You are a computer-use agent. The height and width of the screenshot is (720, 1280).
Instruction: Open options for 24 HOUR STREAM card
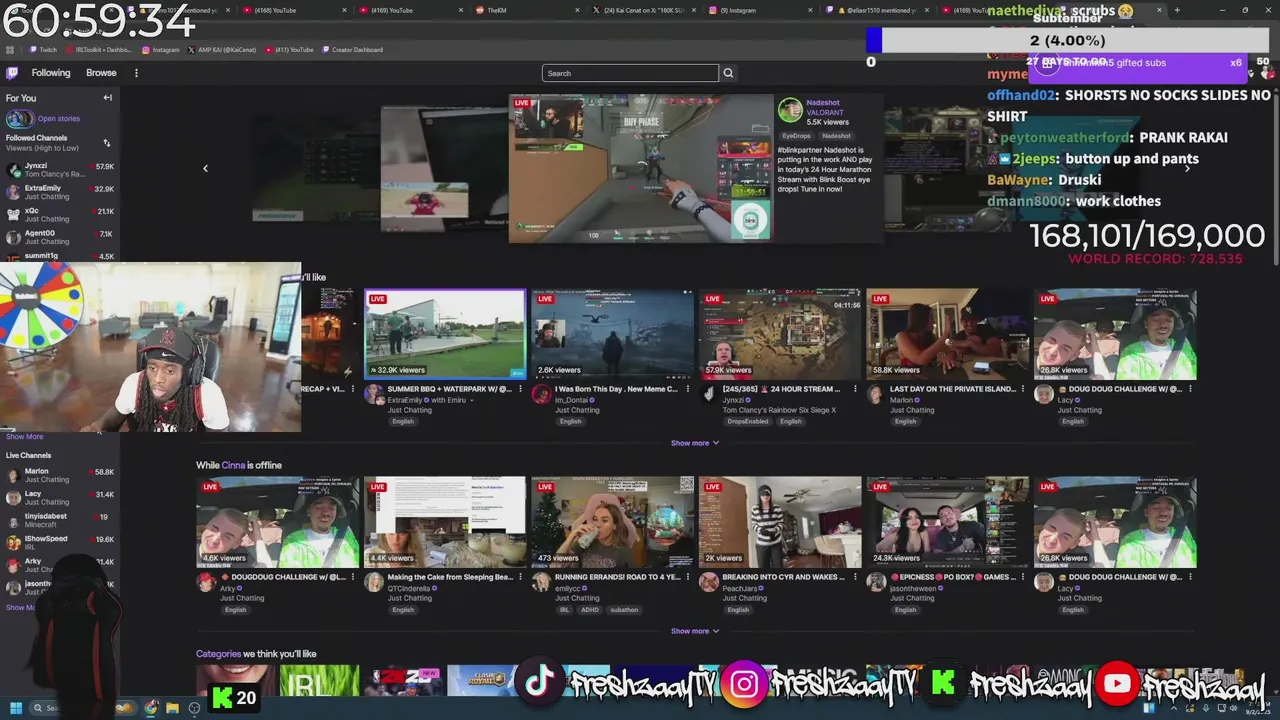(856, 389)
